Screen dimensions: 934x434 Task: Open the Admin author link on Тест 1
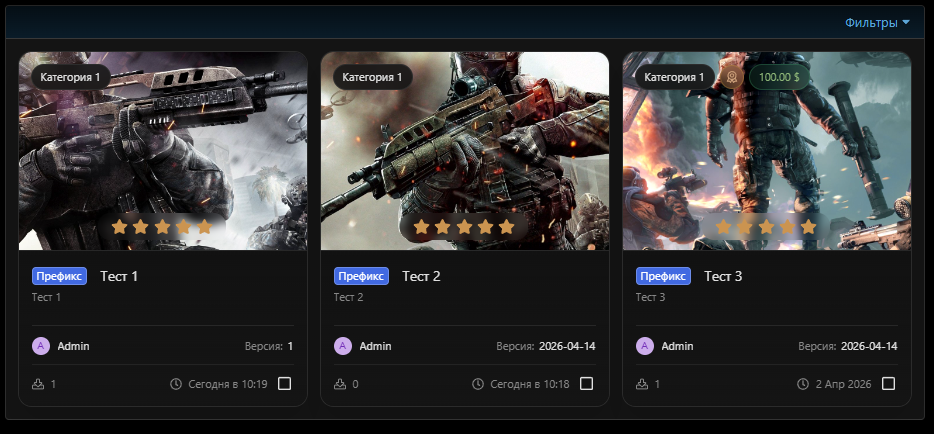[74, 346]
